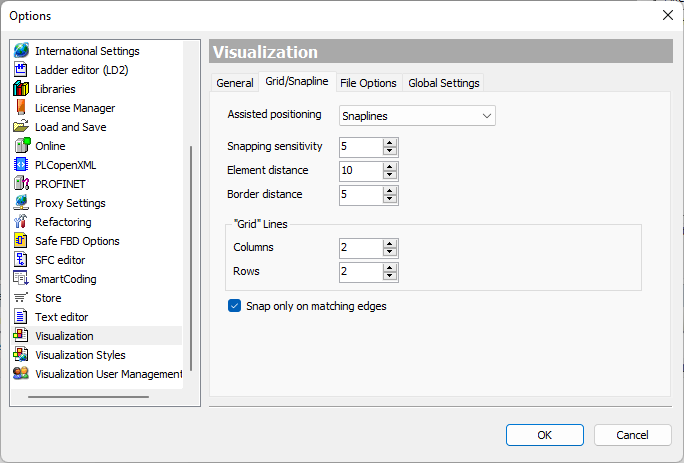Click the SmartCoding icon
This screenshot has width=684, height=463.
pyautogui.click(x=21, y=278)
